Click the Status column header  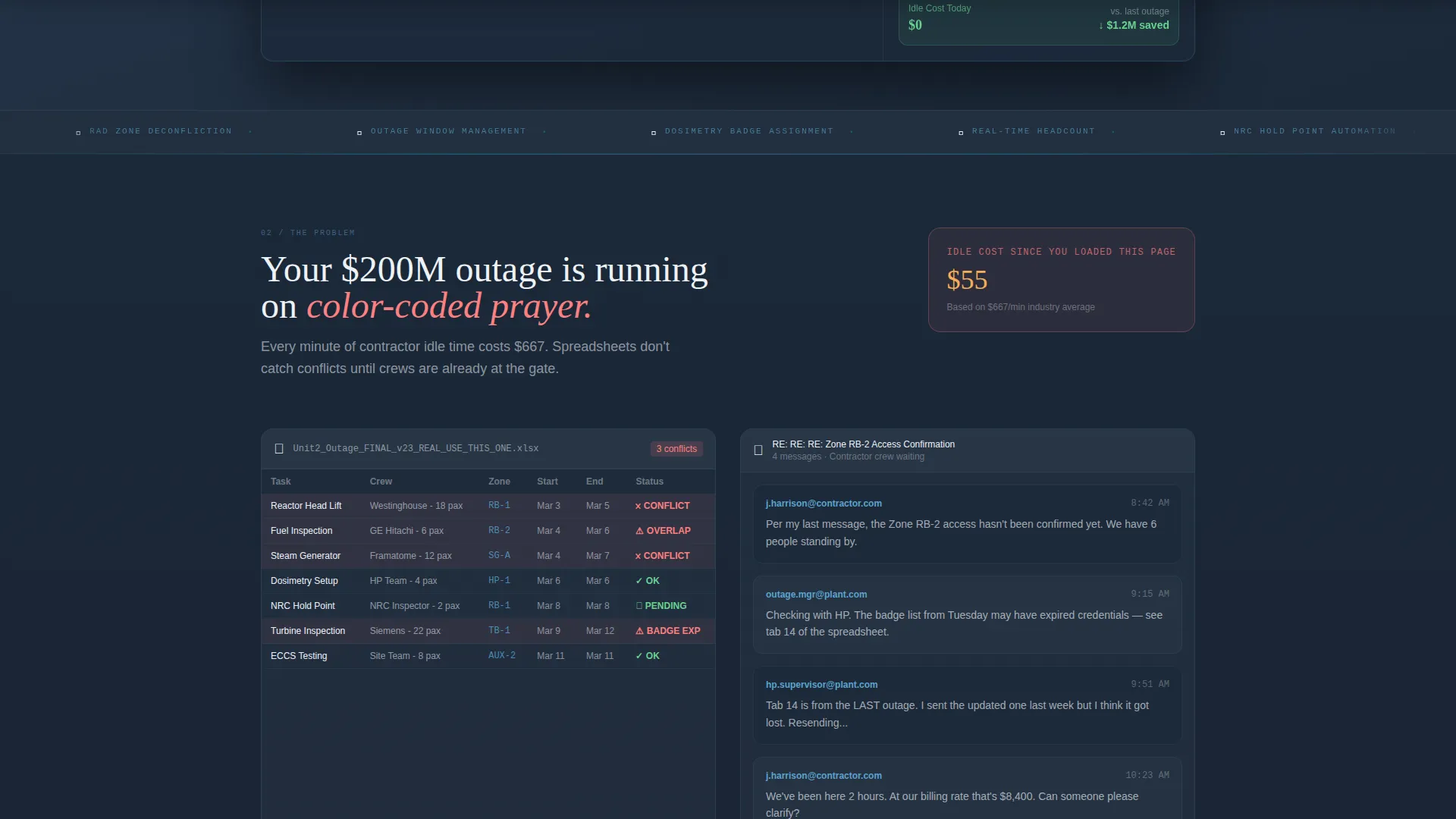pos(649,482)
